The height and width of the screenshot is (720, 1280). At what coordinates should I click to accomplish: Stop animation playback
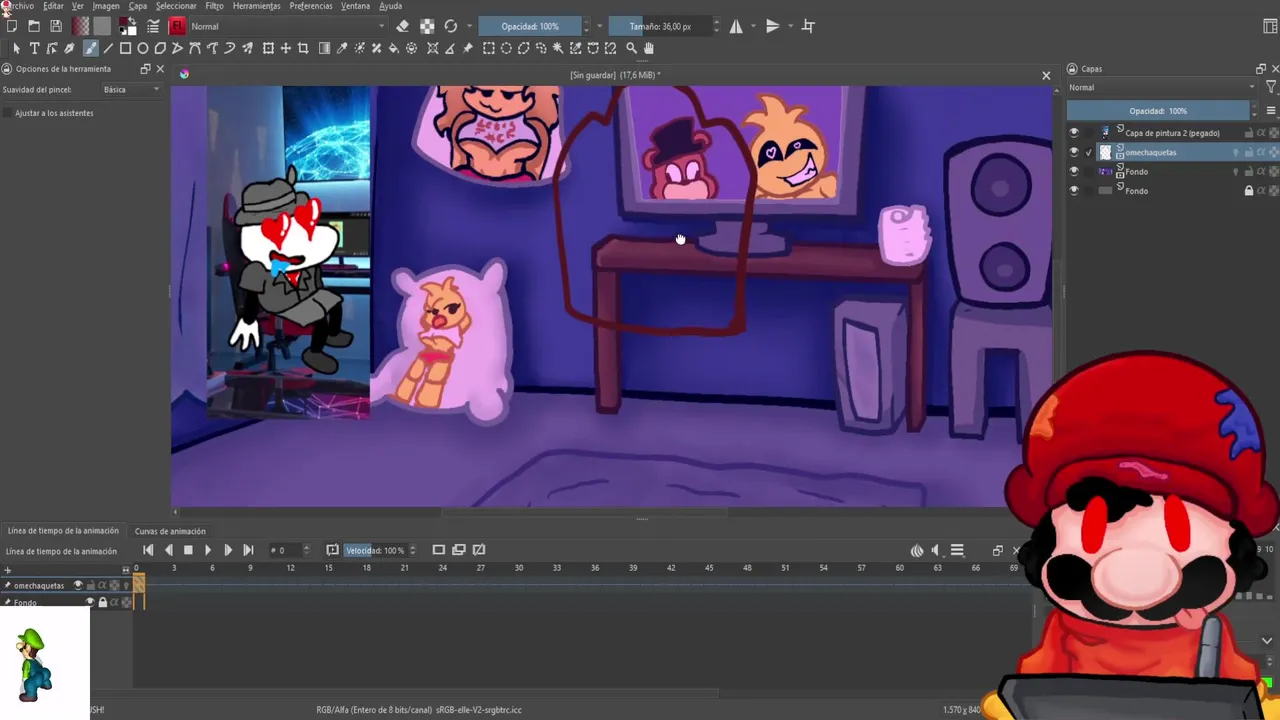[187, 550]
